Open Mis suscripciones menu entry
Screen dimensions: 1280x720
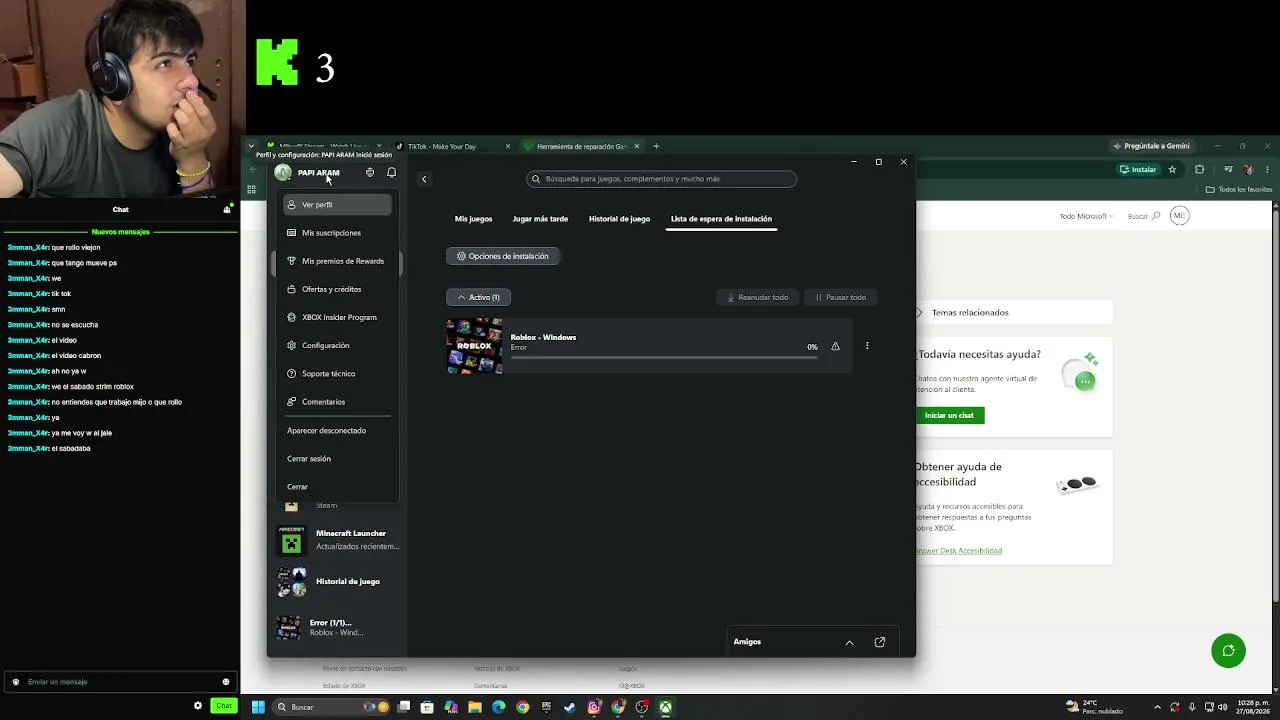tap(337, 233)
